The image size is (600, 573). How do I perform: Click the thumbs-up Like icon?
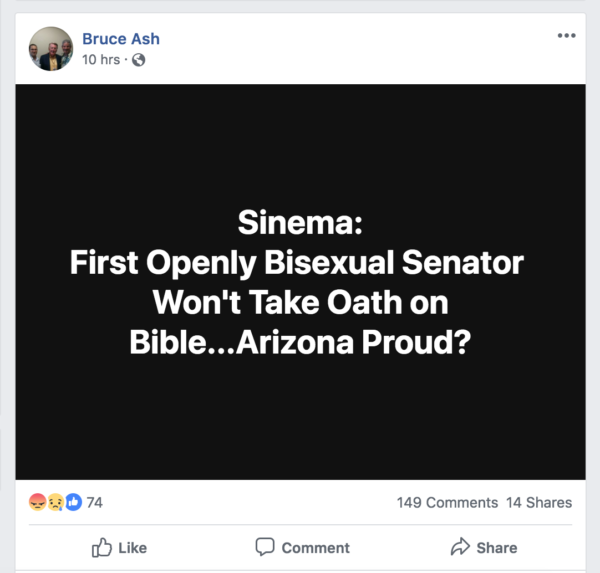[x=102, y=547]
